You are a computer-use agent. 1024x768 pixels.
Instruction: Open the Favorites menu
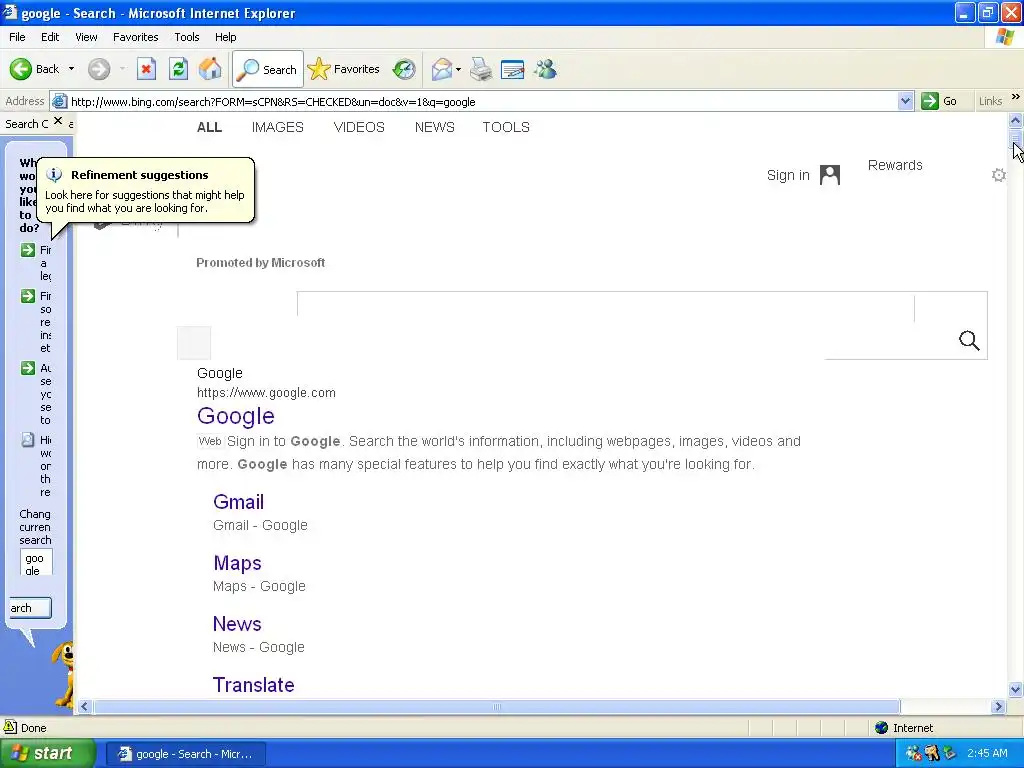click(136, 37)
